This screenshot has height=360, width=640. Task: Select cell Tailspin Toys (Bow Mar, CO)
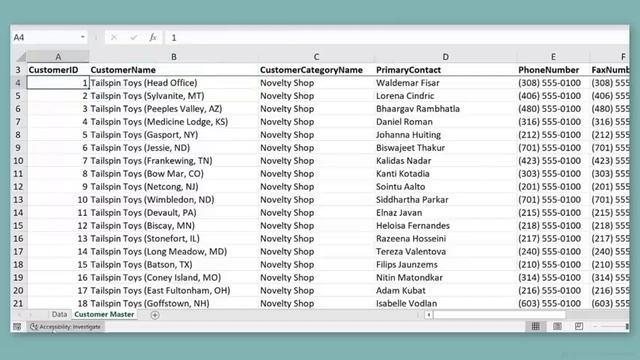[173, 174]
